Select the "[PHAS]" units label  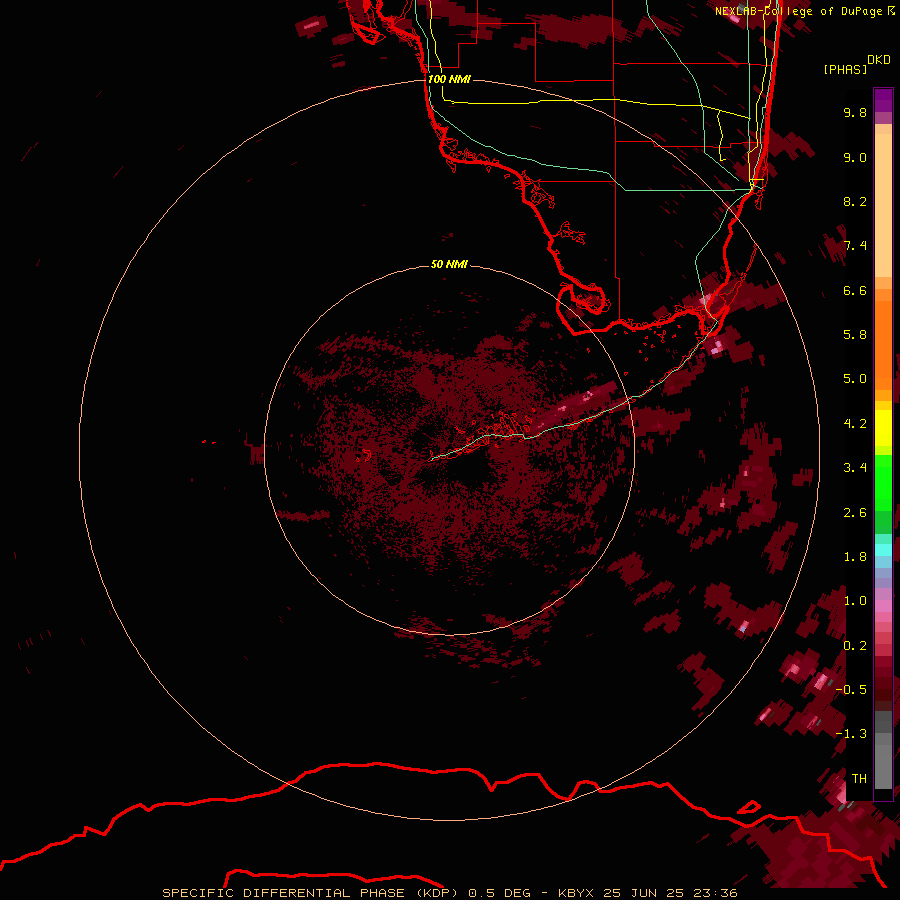(x=845, y=69)
